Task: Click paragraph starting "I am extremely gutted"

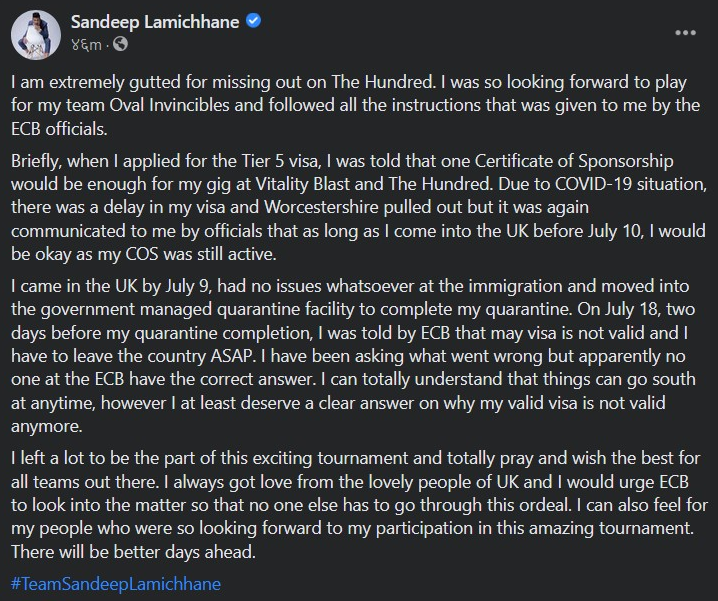Action: point(358,108)
